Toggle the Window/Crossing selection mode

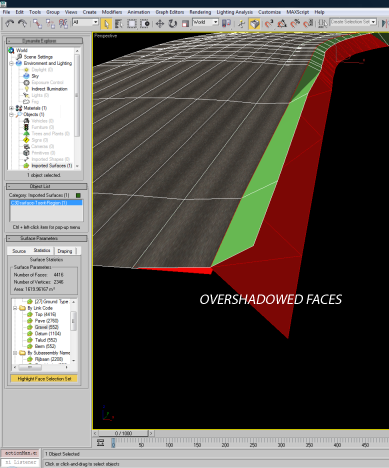point(145,24)
